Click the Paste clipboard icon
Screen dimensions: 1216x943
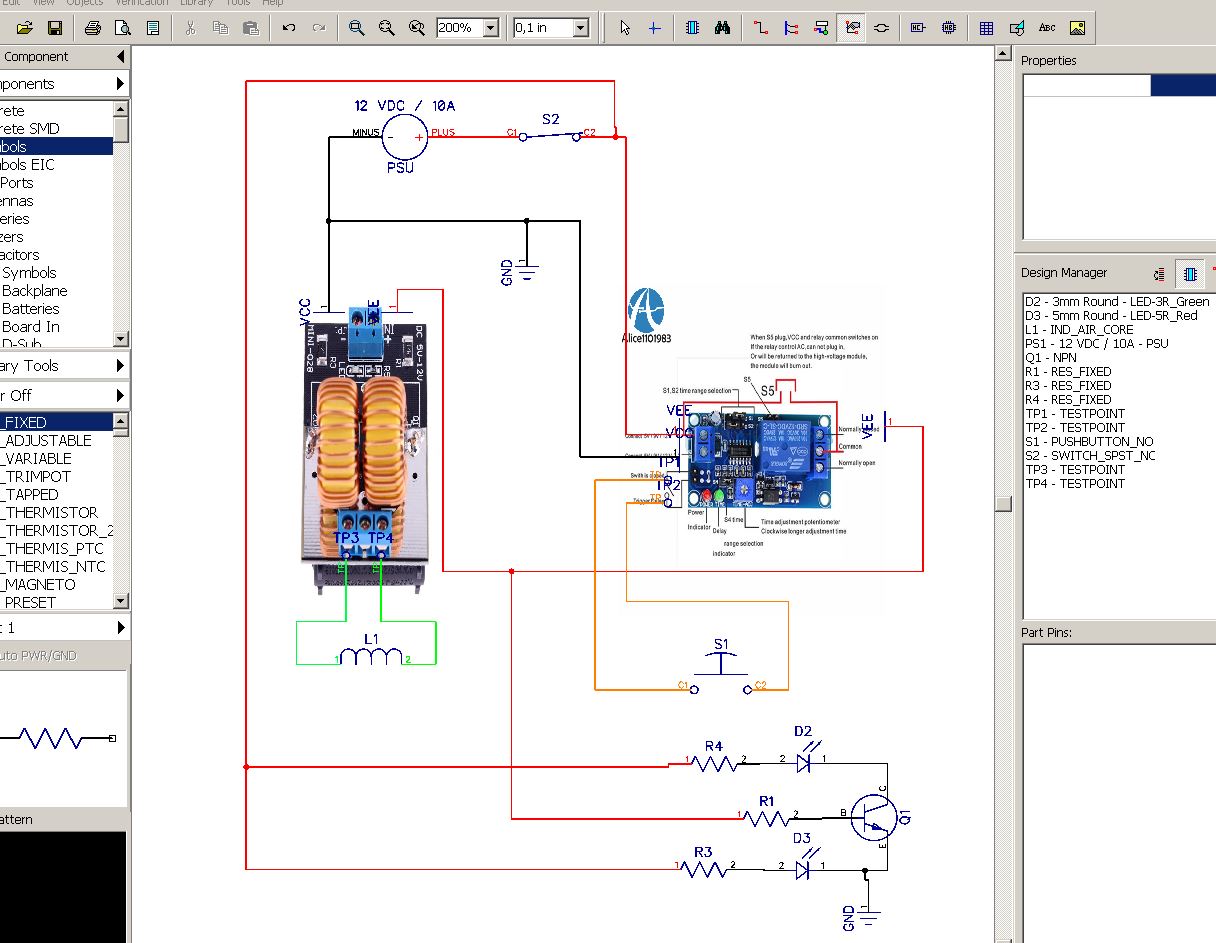pos(250,28)
